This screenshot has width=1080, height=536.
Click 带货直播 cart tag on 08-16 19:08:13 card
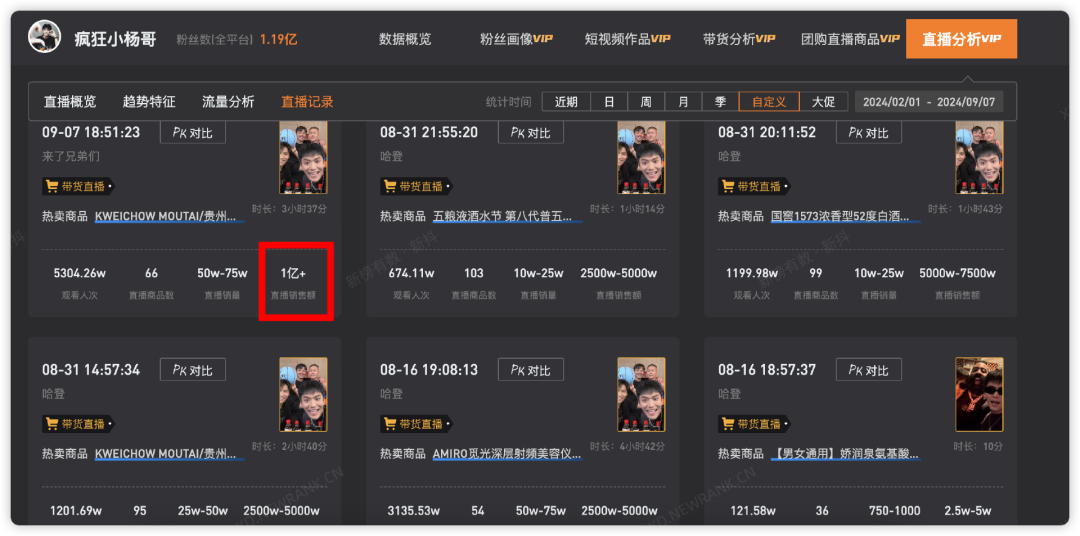[x=416, y=424]
